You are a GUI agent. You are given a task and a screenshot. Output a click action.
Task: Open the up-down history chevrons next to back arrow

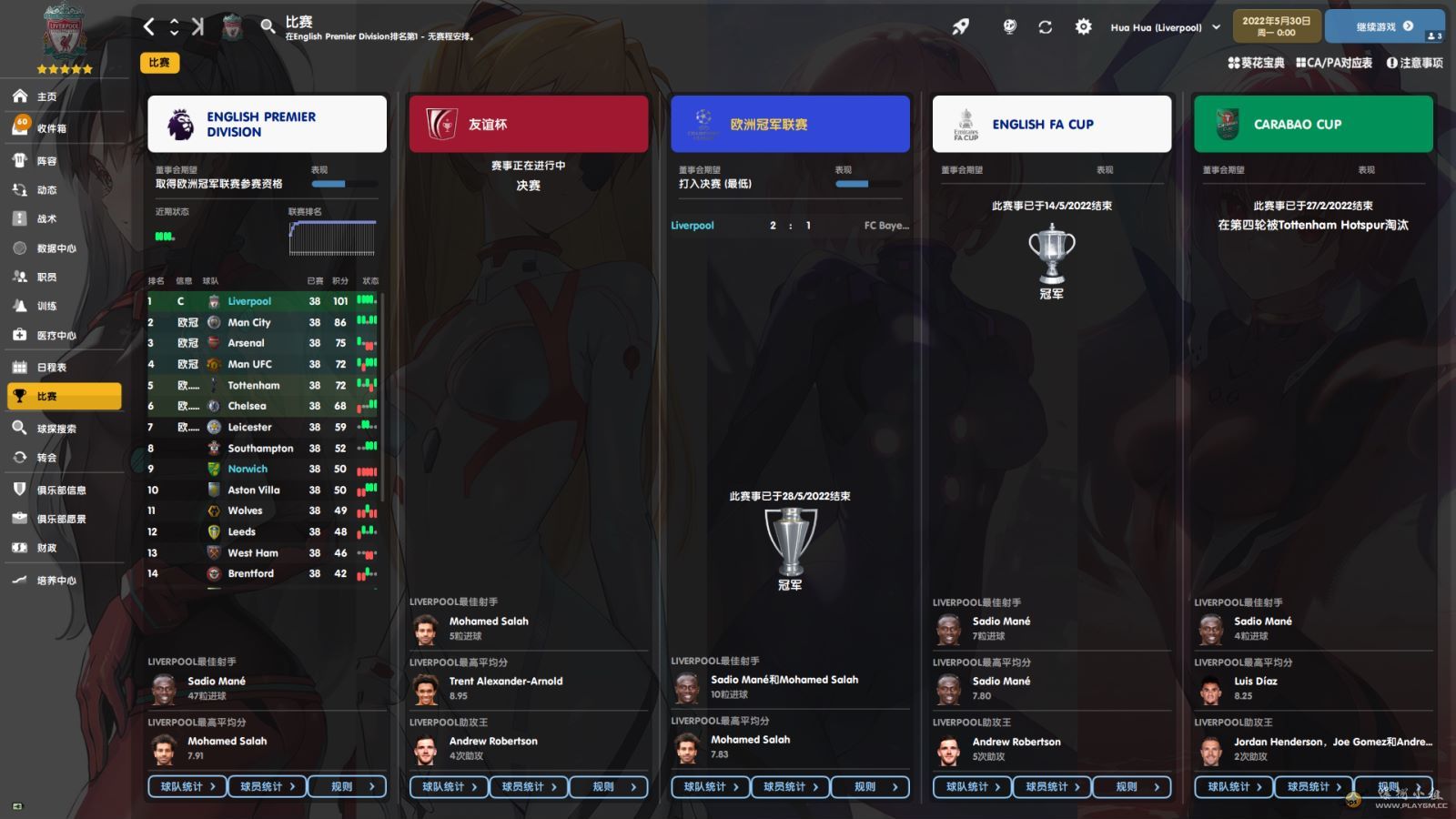[174, 27]
